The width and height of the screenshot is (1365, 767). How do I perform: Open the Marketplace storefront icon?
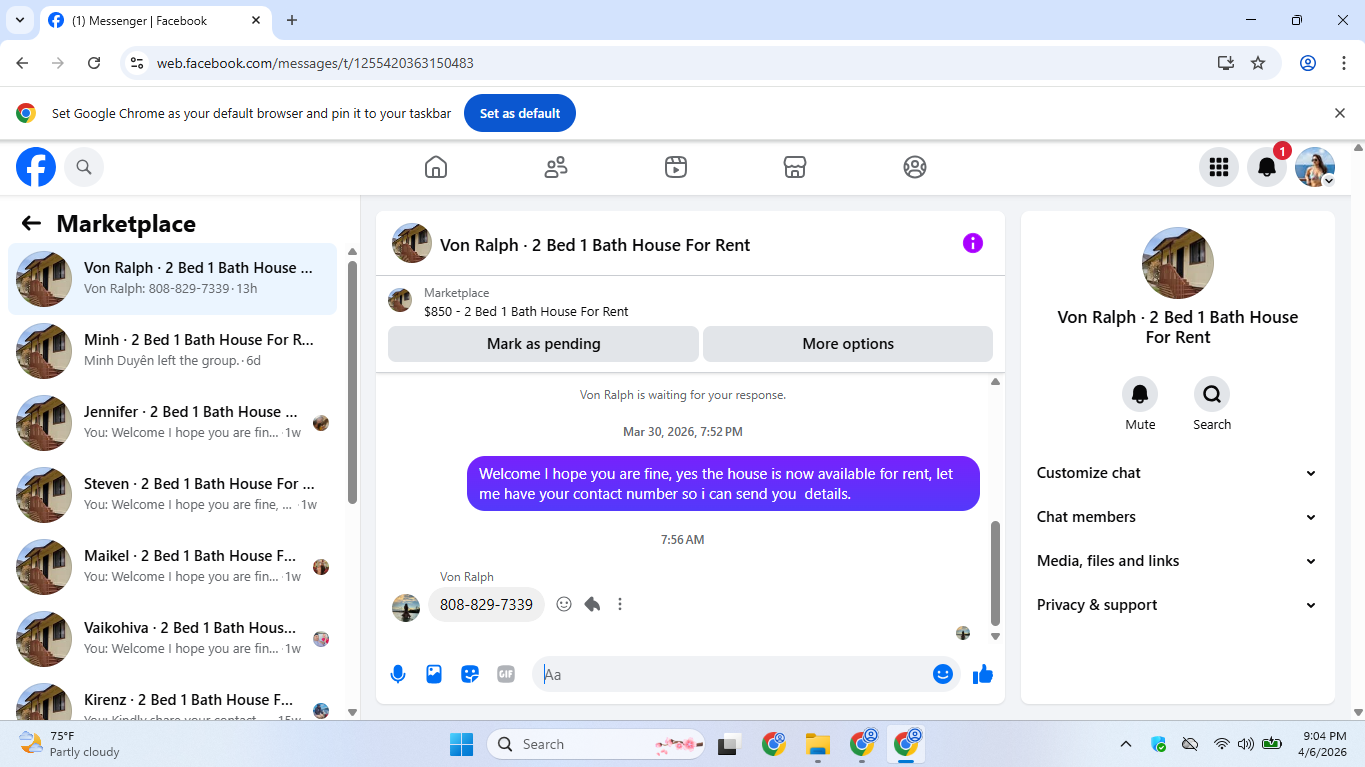click(795, 167)
